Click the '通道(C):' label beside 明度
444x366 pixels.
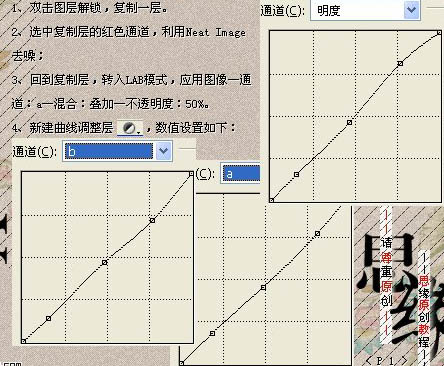[x=282, y=11]
